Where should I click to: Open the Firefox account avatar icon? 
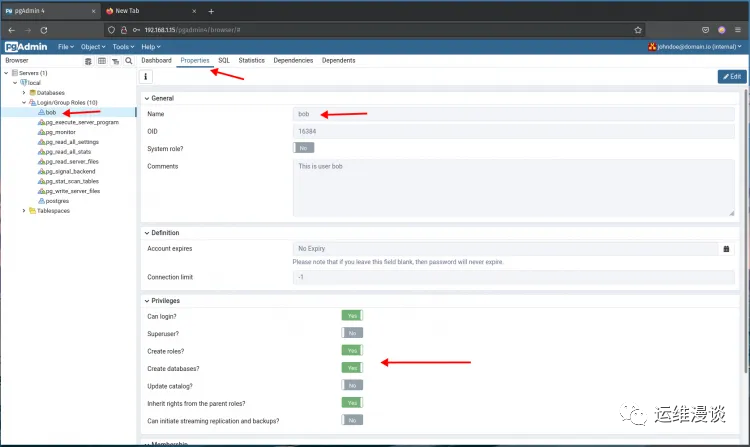tap(722, 30)
